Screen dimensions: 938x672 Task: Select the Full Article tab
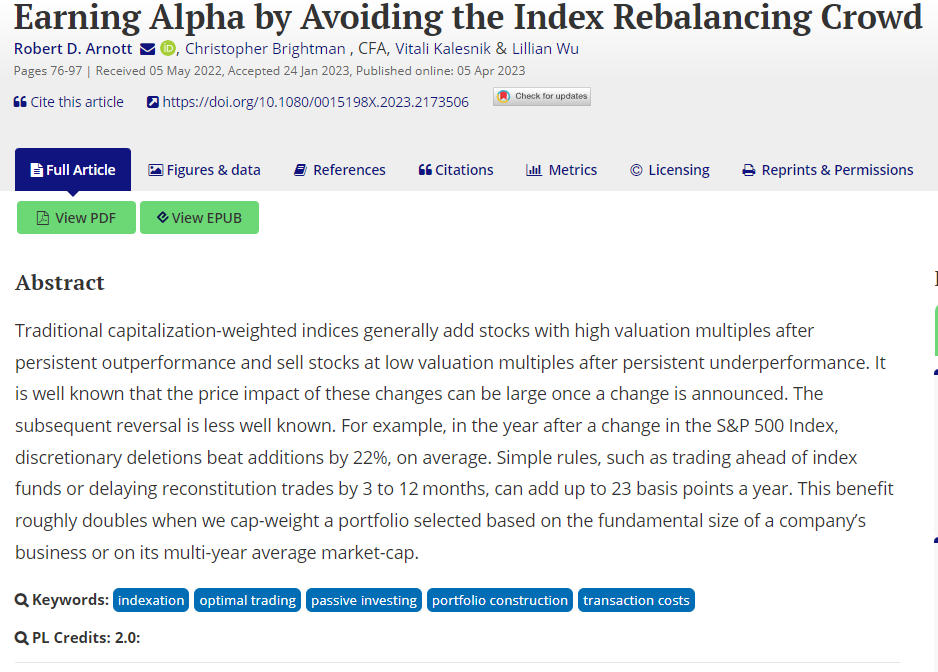coord(73,170)
